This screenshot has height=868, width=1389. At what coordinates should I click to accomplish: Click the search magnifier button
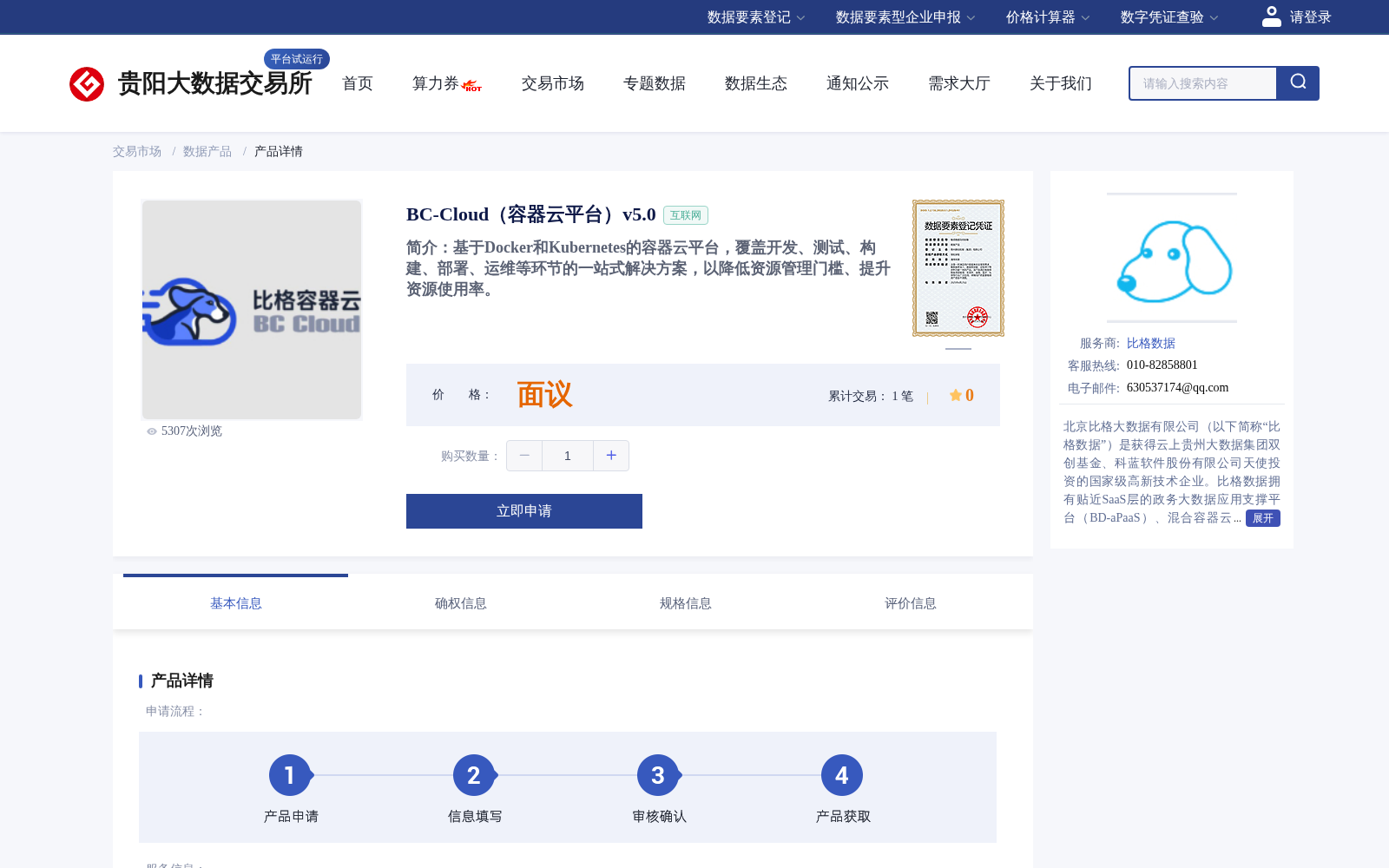[1298, 83]
